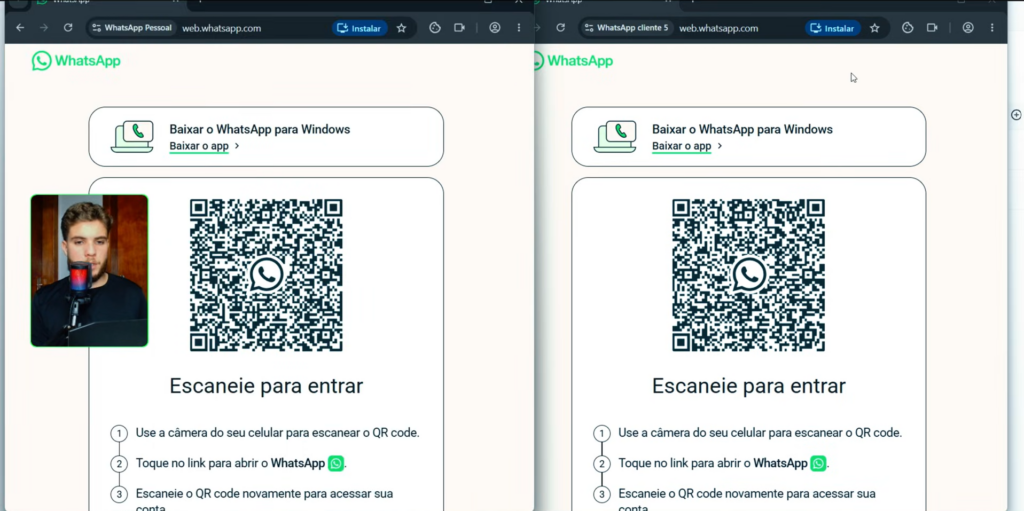Open Chrome three-dot menu in cliente 5 window

(992, 27)
